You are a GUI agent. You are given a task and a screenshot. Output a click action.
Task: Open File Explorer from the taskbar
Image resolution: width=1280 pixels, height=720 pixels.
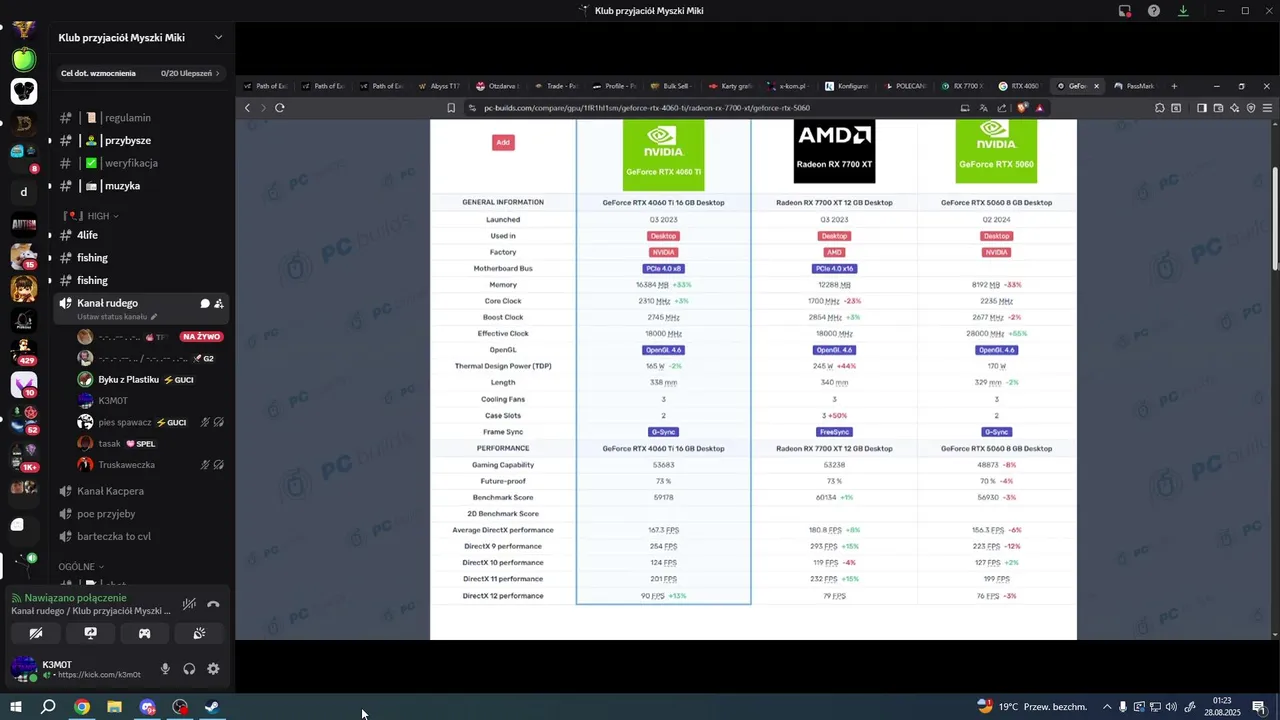(x=115, y=707)
